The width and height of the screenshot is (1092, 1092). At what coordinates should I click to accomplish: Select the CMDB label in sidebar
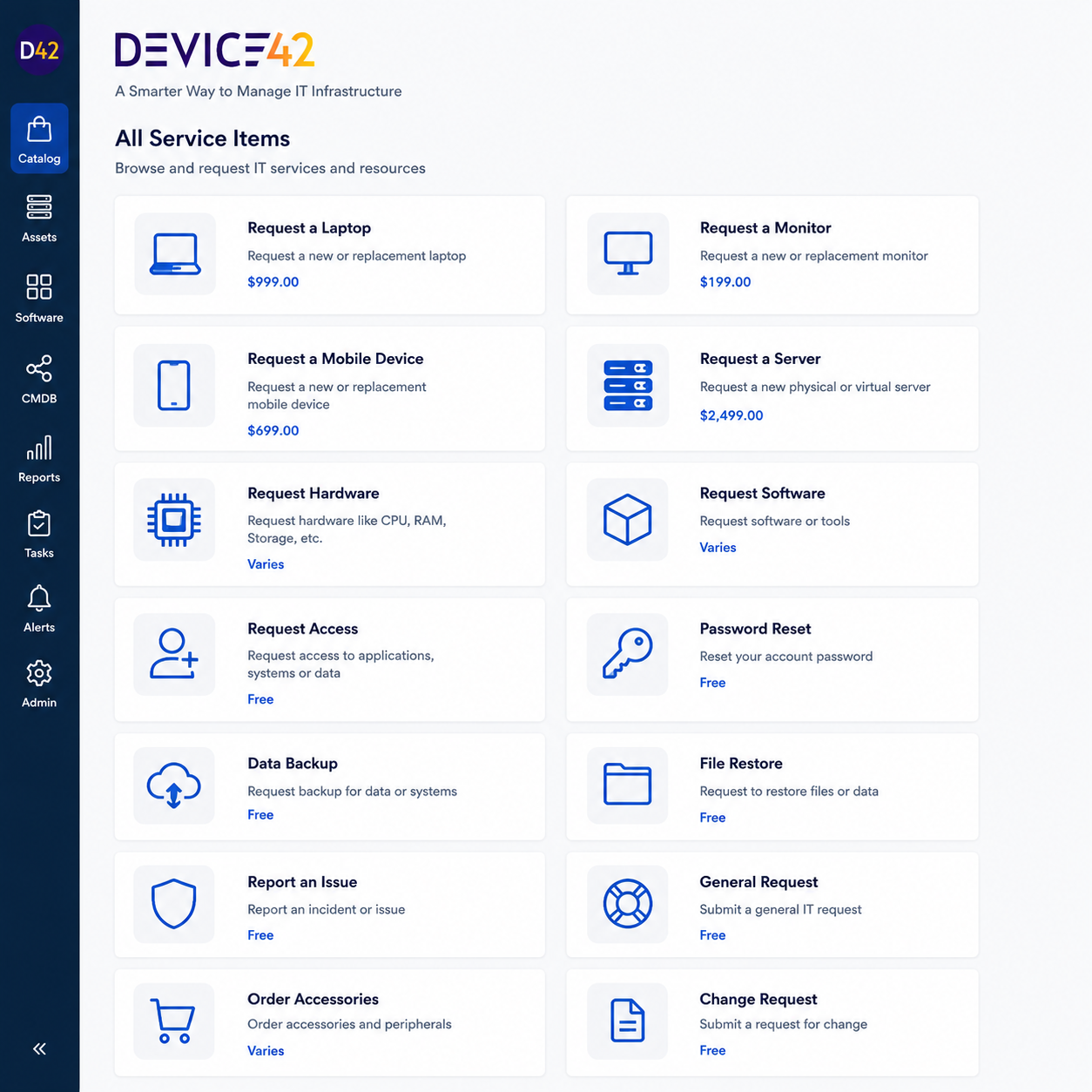click(39, 399)
